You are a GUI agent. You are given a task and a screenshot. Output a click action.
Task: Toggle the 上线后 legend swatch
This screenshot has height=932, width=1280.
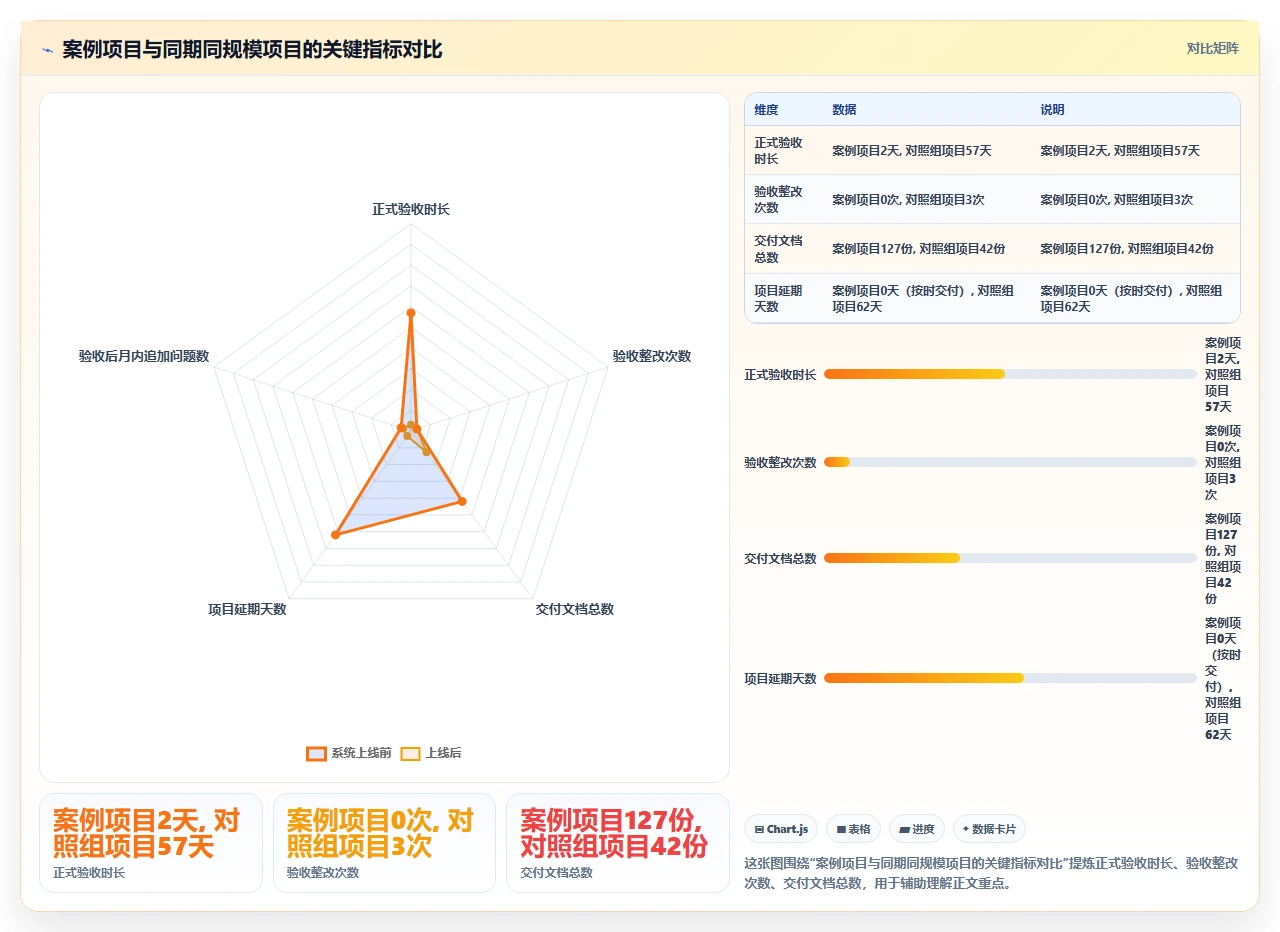pyautogui.click(x=410, y=753)
